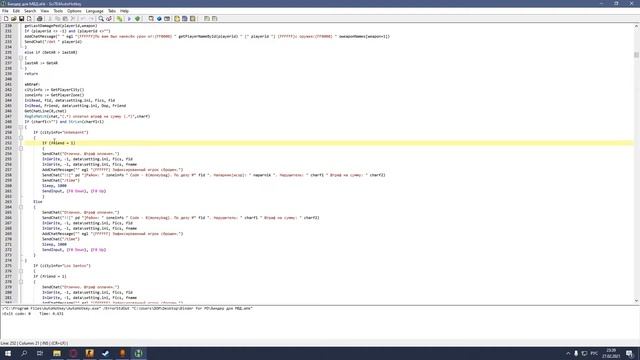Click the Paste toolbar icon
Screen dimensions: 640x360
tap(65, 18)
